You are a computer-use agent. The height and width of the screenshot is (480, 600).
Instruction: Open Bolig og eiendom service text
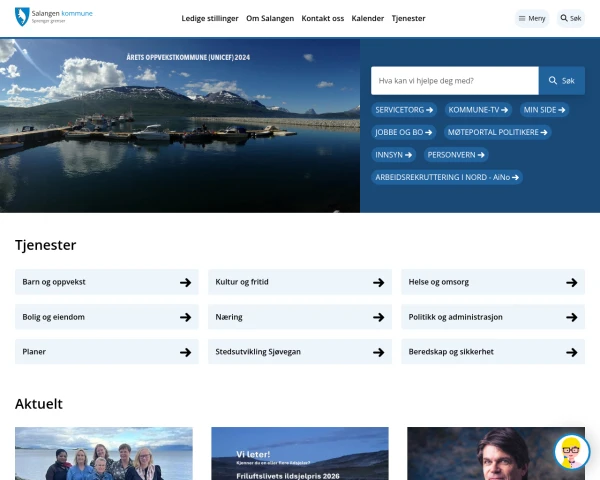tap(54, 317)
